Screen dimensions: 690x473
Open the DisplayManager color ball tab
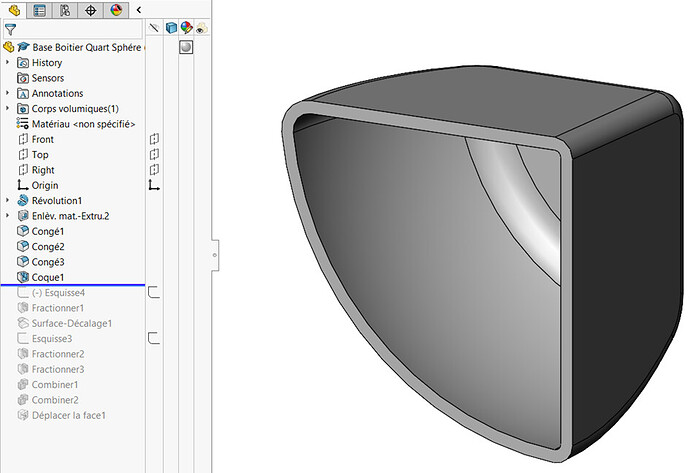click(116, 10)
